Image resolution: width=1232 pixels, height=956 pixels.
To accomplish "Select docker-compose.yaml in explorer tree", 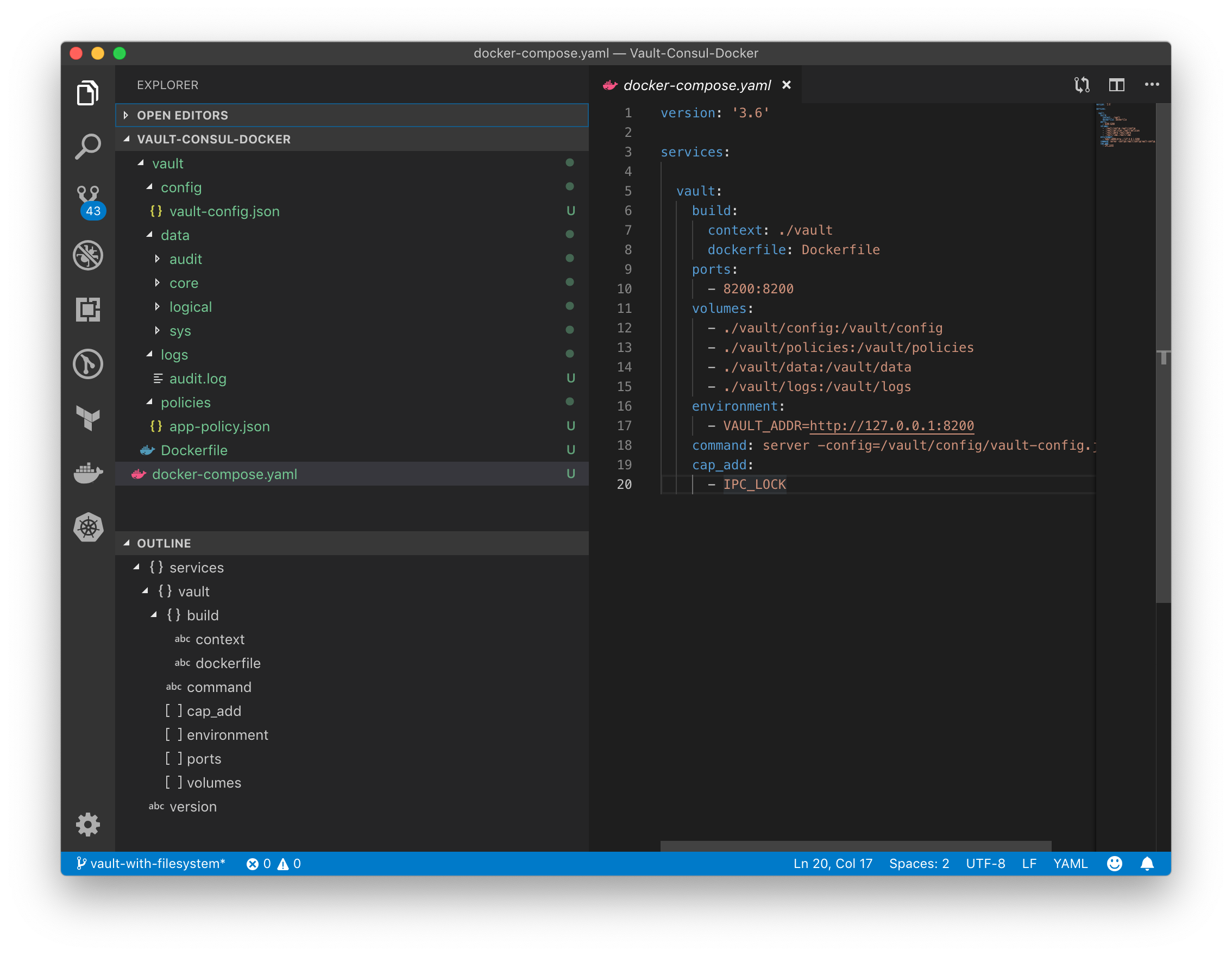I will 352,474.
